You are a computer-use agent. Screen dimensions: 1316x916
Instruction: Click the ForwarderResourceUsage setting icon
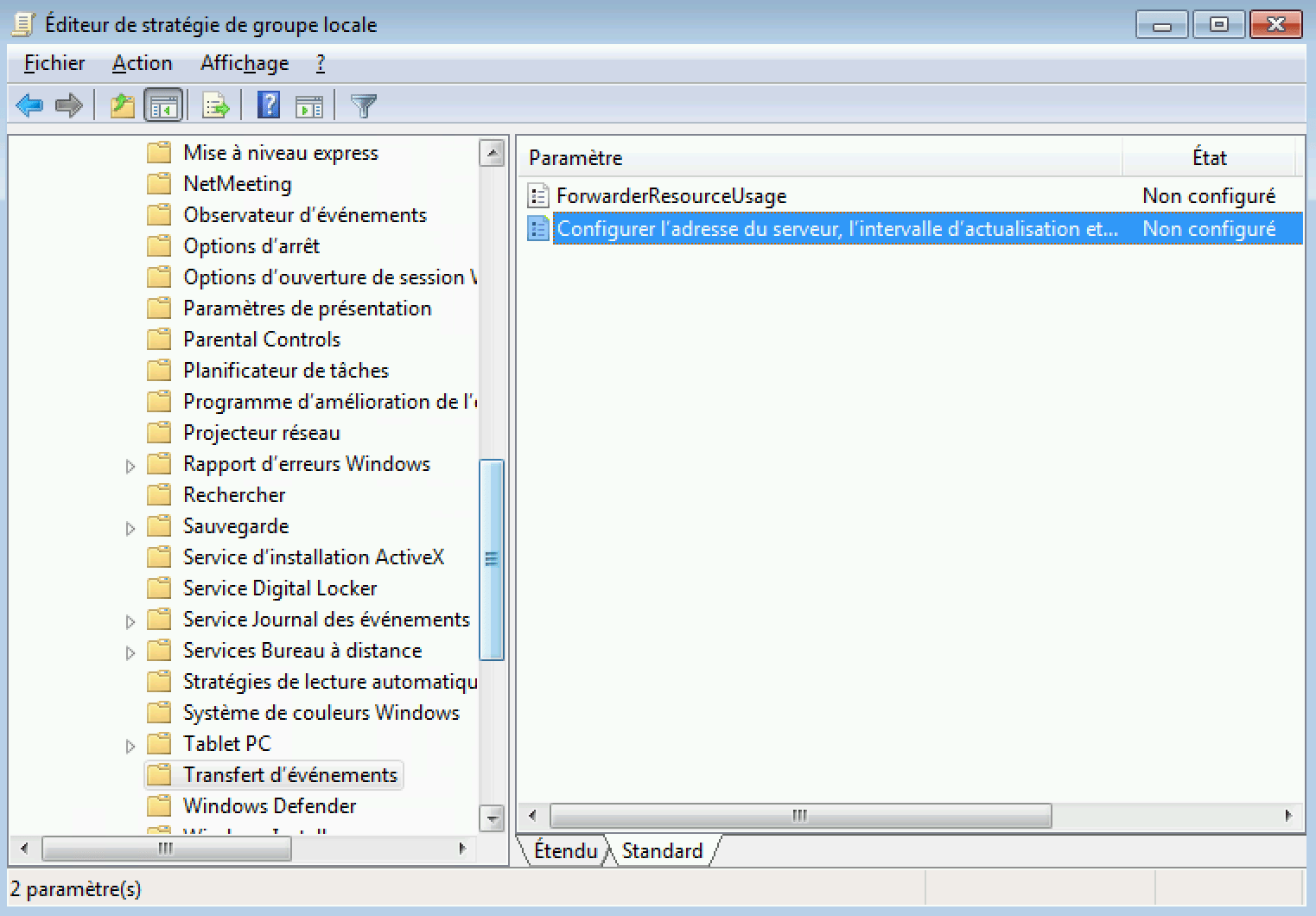tap(537, 195)
